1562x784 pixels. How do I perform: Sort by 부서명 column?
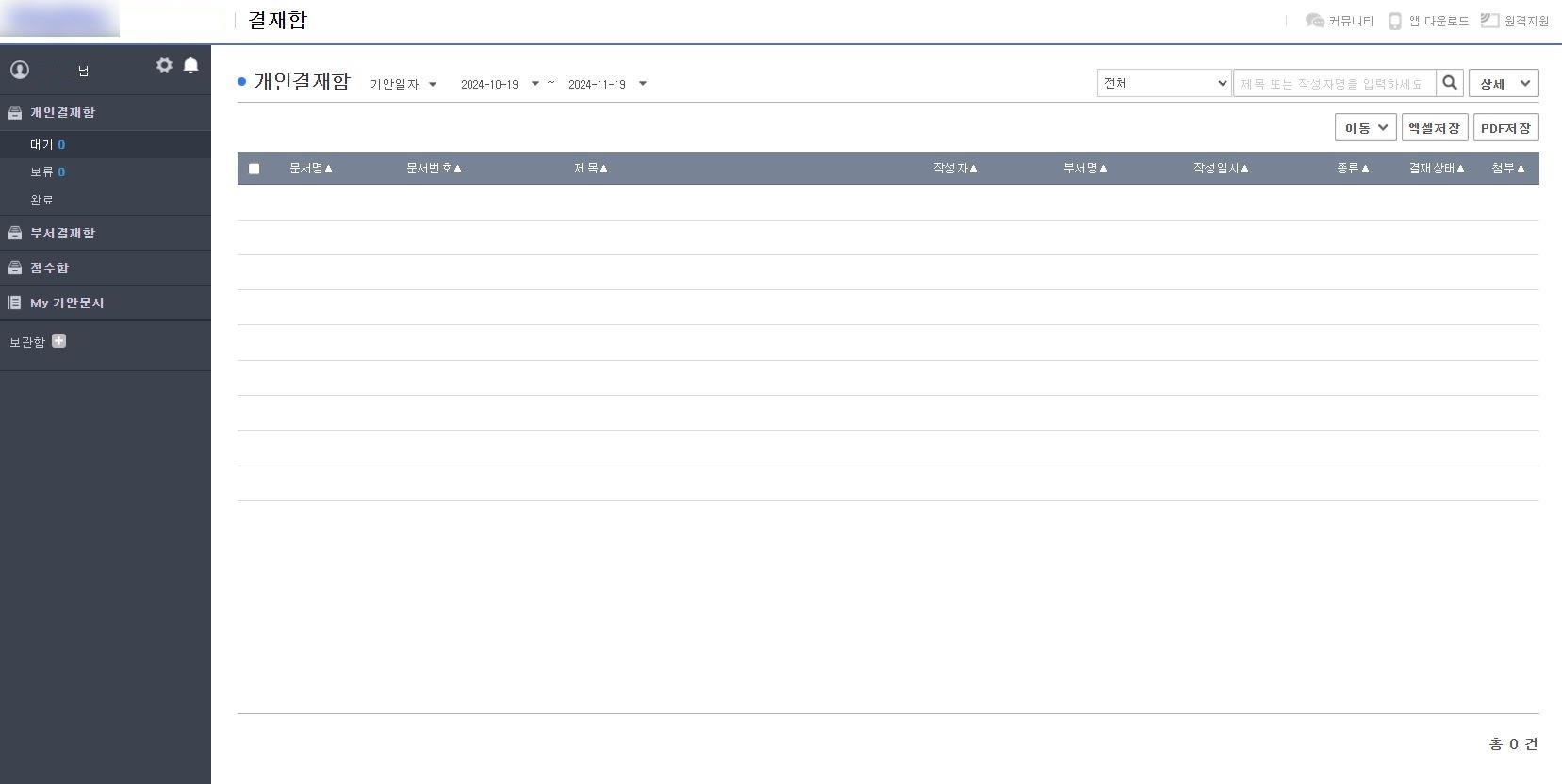point(1085,168)
